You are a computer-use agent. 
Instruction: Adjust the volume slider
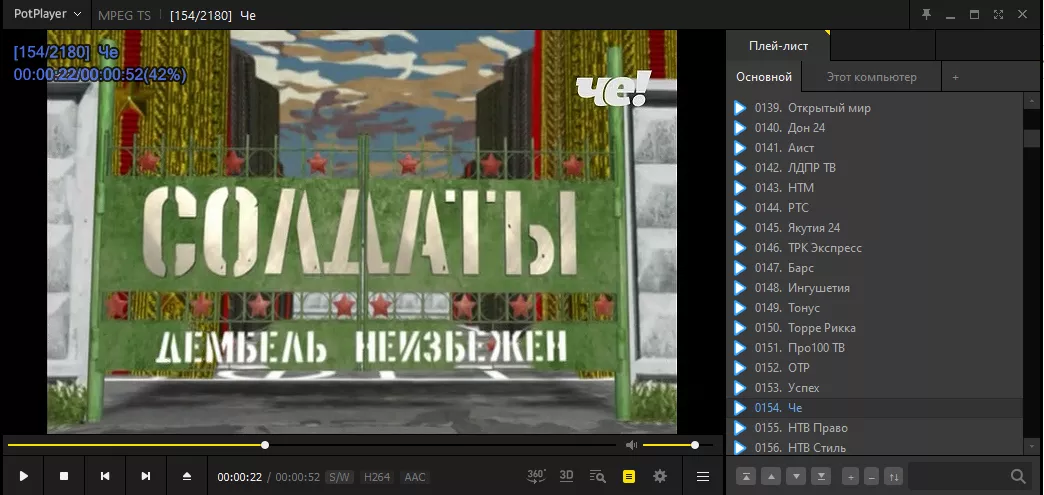pos(676,445)
